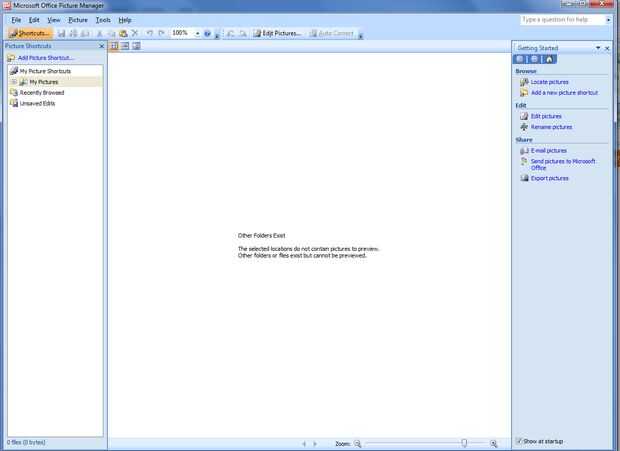
Task: Click Add a new picture shortcut link
Action: pos(565,92)
